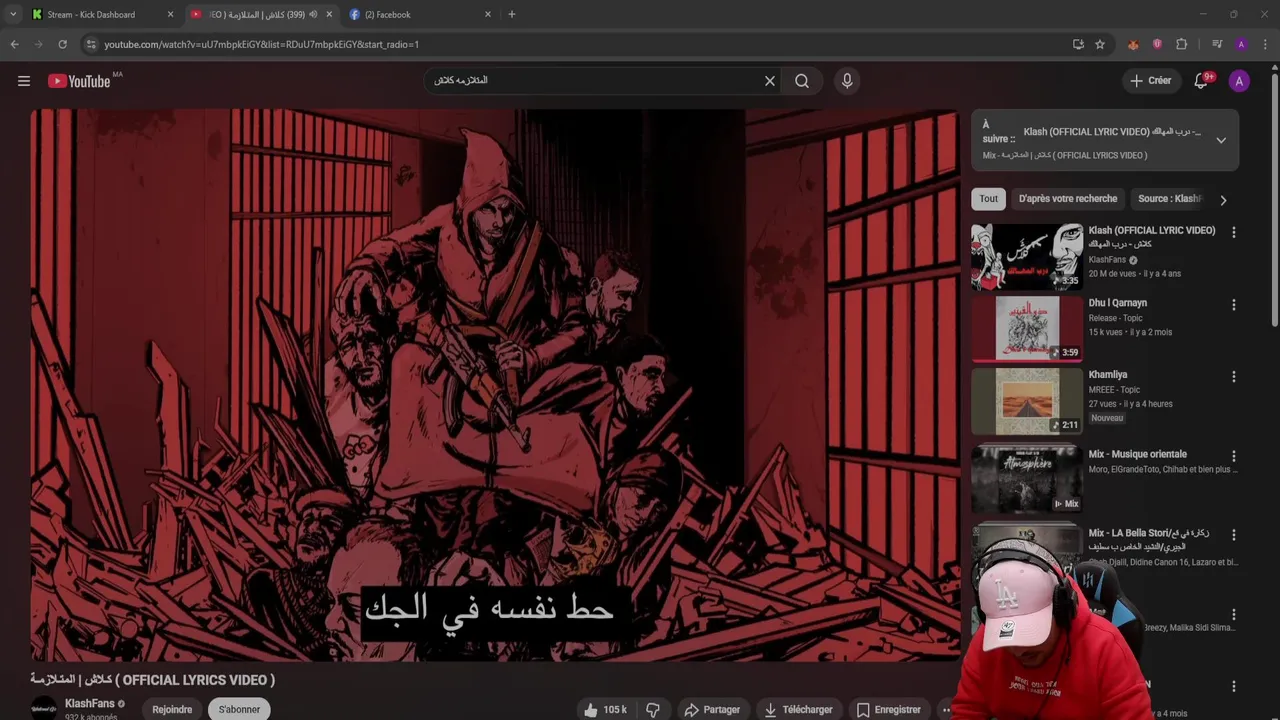Open KlashFans channel name link
The width and height of the screenshot is (1280, 720).
click(90, 703)
